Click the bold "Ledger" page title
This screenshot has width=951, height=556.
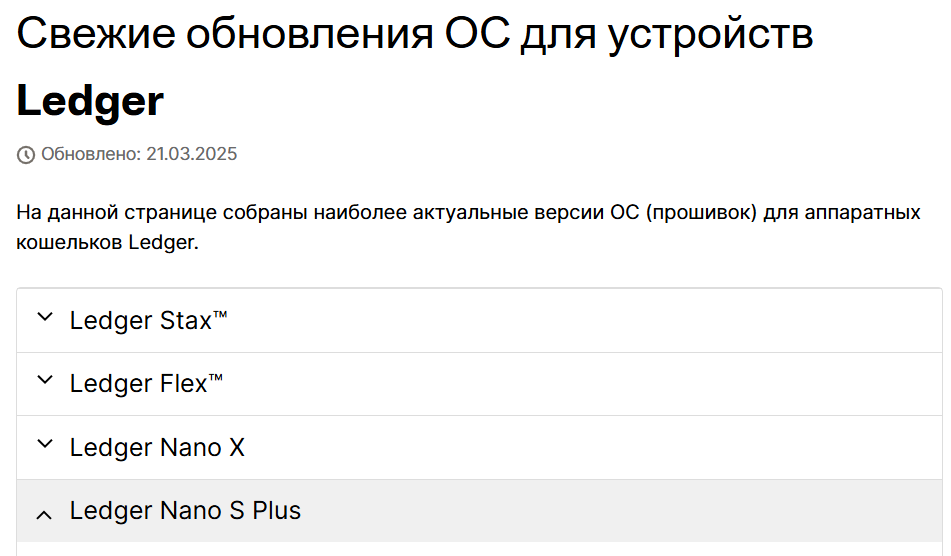click(90, 101)
